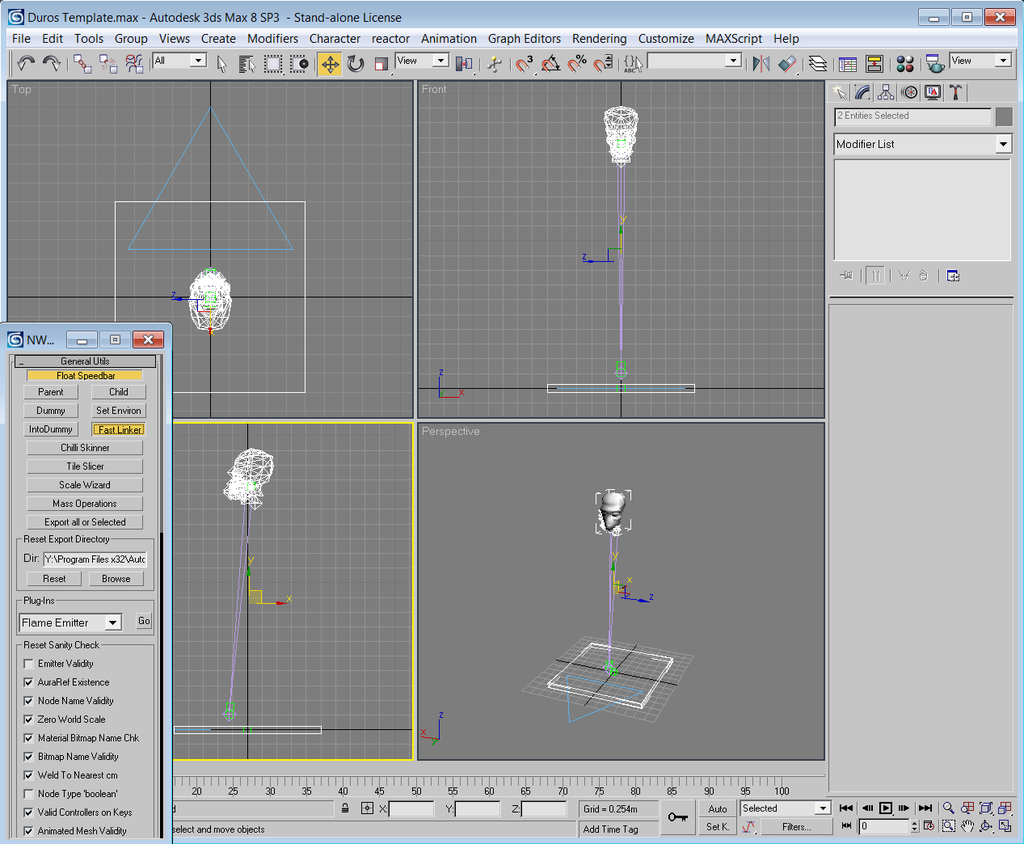Click the Quick Render teapot icon
The height and width of the screenshot is (844, 1024).
[935, 63]
